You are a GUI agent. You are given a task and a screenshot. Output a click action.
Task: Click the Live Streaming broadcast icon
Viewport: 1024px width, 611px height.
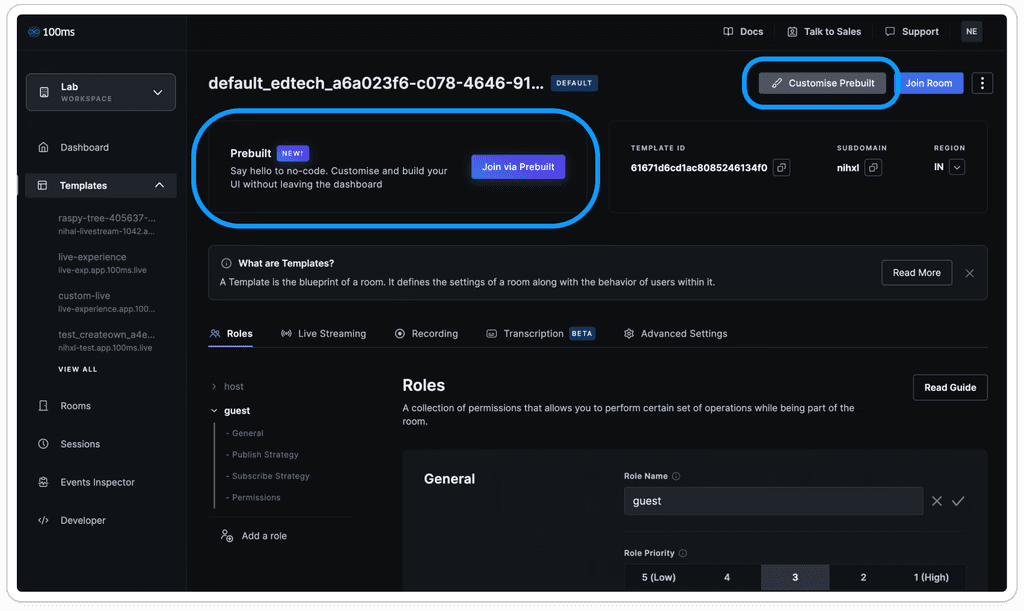(x=286, y=334)
